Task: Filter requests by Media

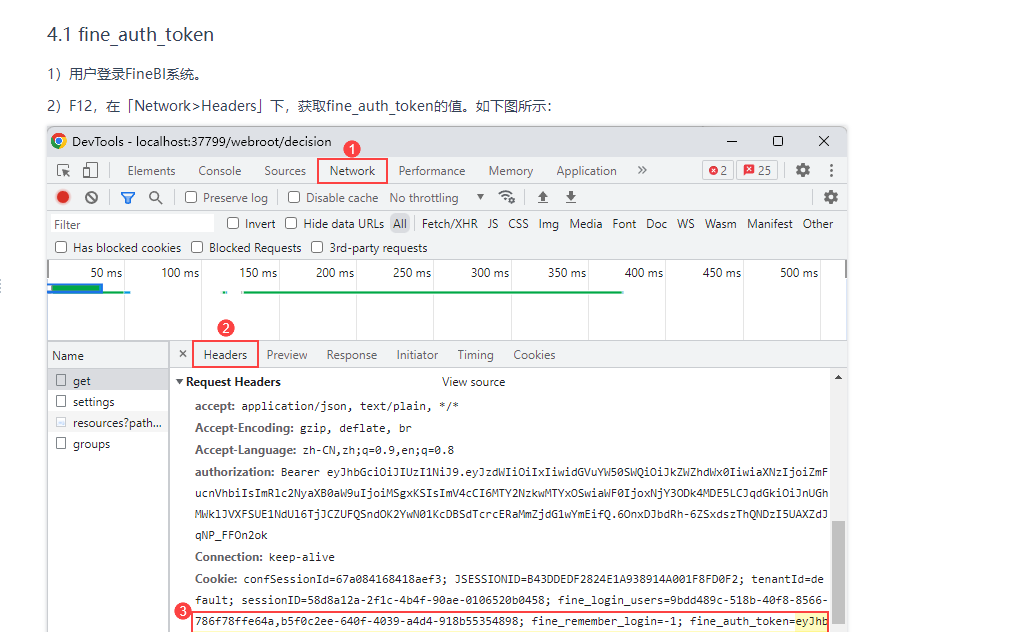Action: pyautogui.click(x=585, y=223)
